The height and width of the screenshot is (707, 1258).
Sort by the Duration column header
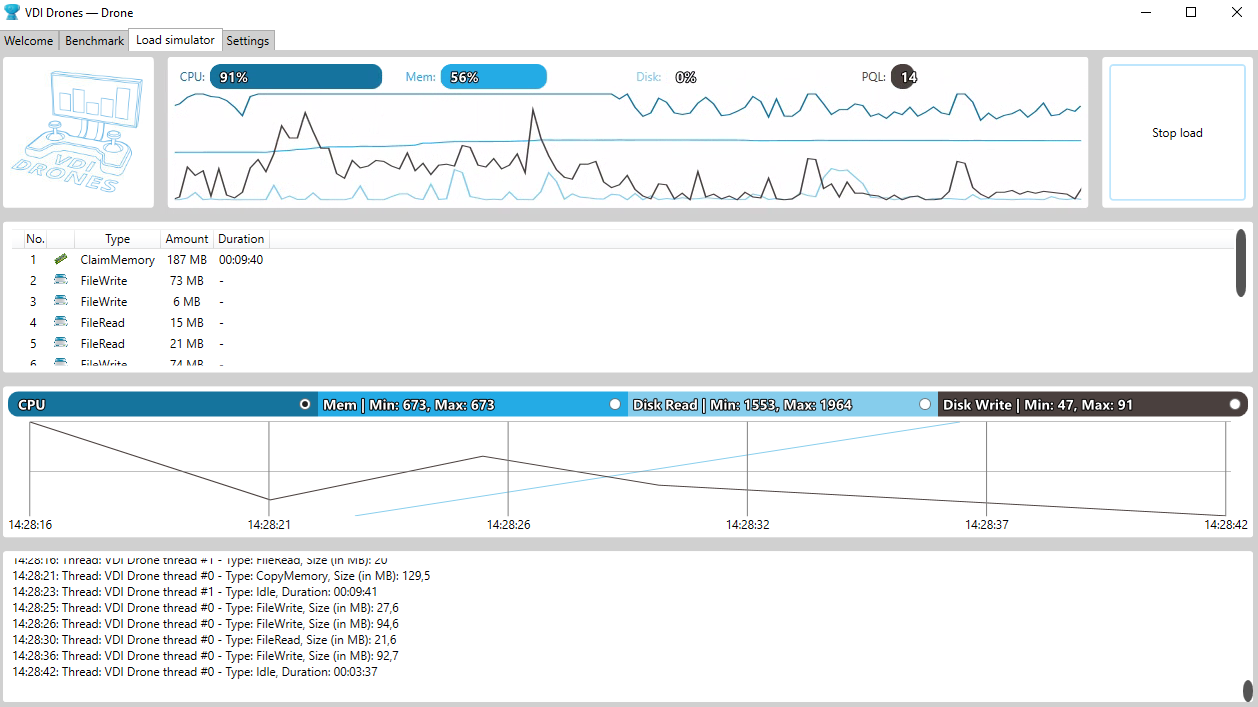[241, 239]
